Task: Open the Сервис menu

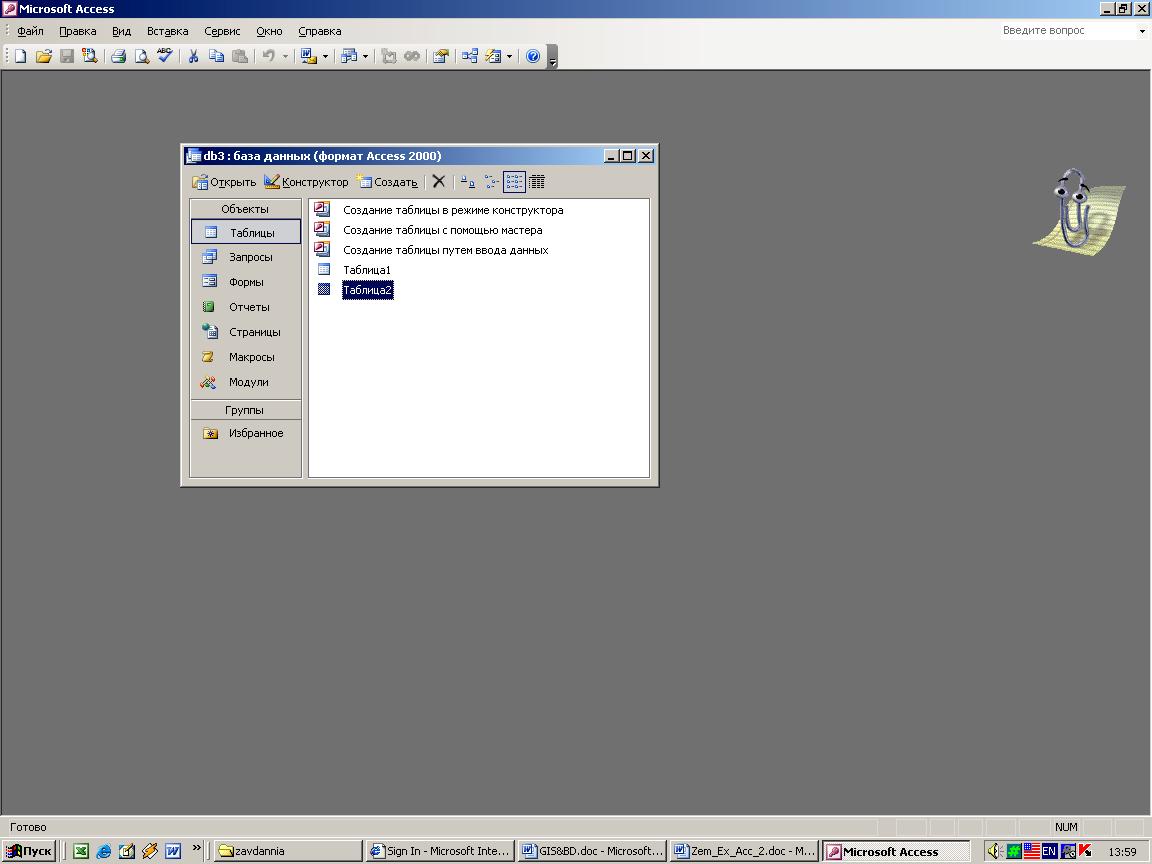Action: 222,31
